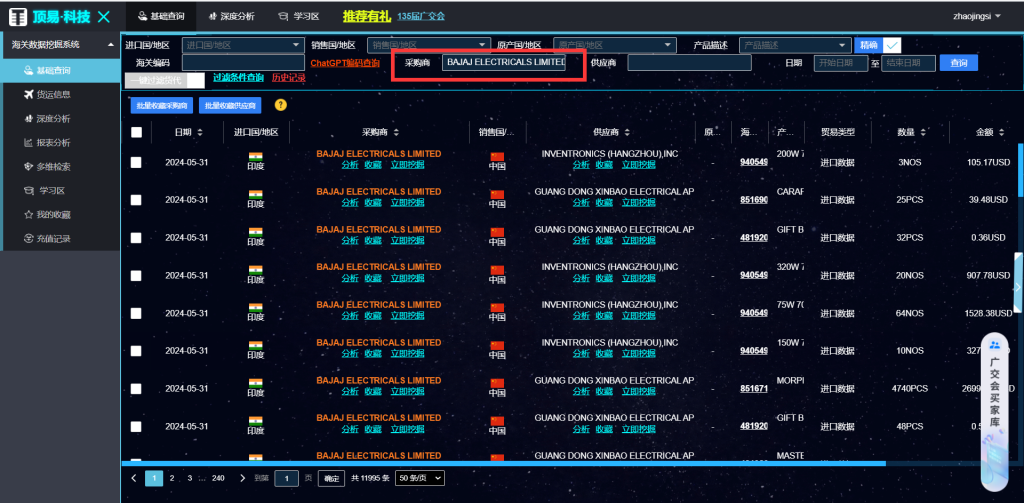Image resolution: width=1024 pixels, height=503 pixels.
Task: Click the X icon beside 顶易·科技 logo
Action: tap(105, 16)
